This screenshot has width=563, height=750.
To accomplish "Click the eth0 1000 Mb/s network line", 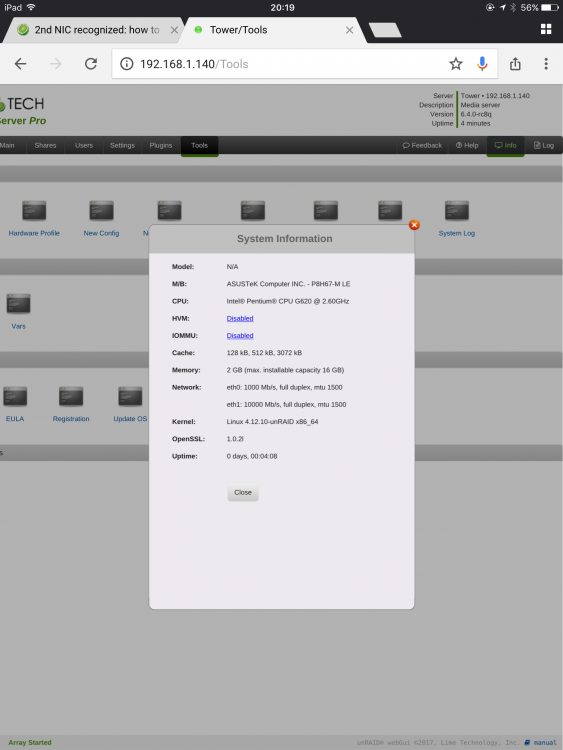I will click(x=285, y=387).
